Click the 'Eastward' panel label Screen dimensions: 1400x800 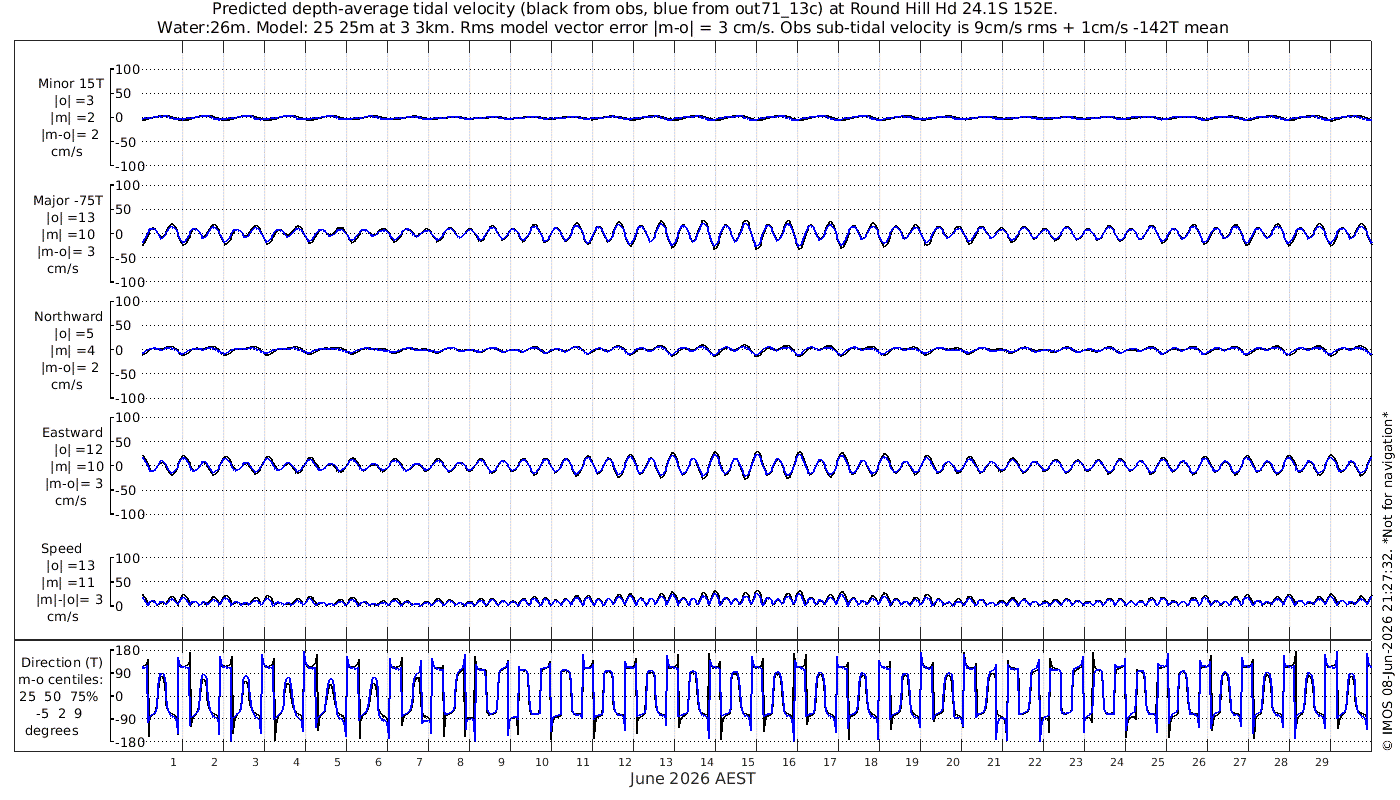pyautogui.click(x=72, y=433)
